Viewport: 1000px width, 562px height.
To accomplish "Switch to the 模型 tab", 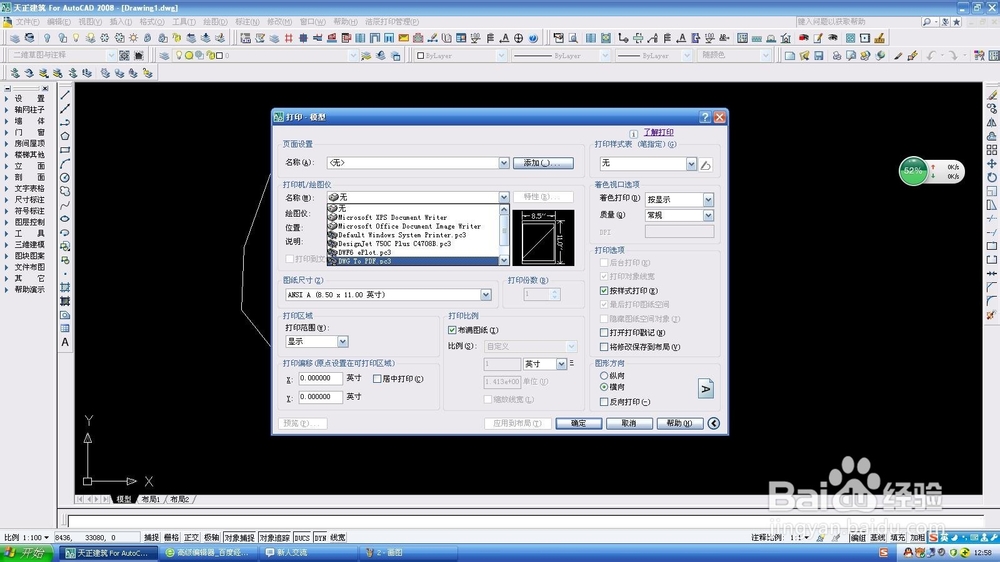I will pos(124,499).
